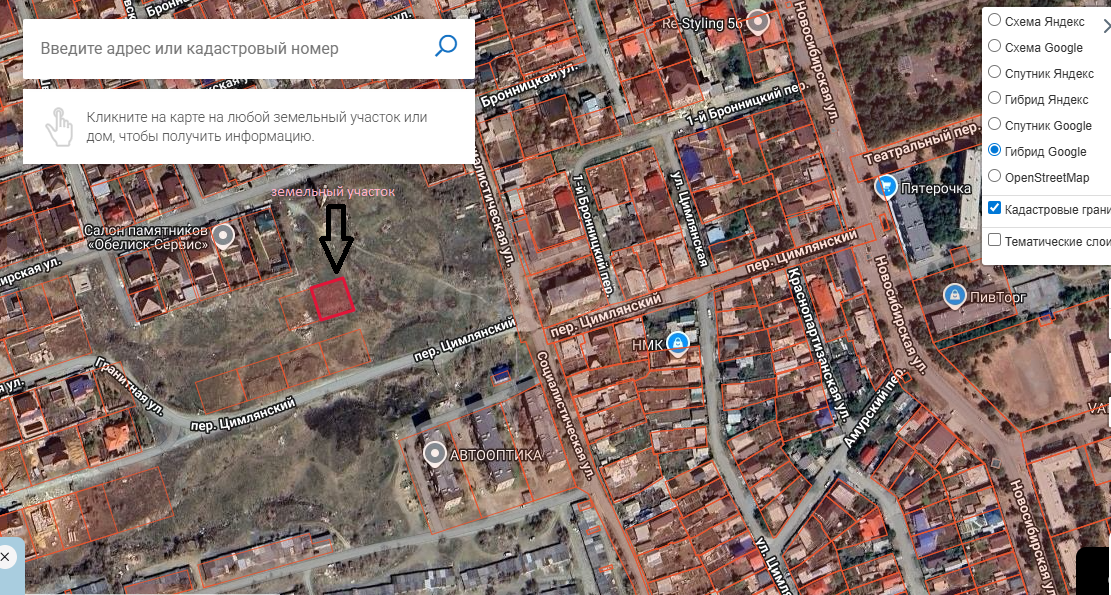Click the Пятерочка shopping cart marker
Screen dimensions: 1111x595
click(x=886, y=188)
